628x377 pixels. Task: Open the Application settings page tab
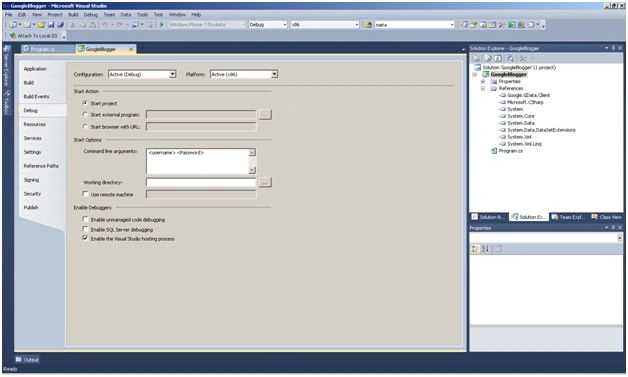[x=35, y=69]
